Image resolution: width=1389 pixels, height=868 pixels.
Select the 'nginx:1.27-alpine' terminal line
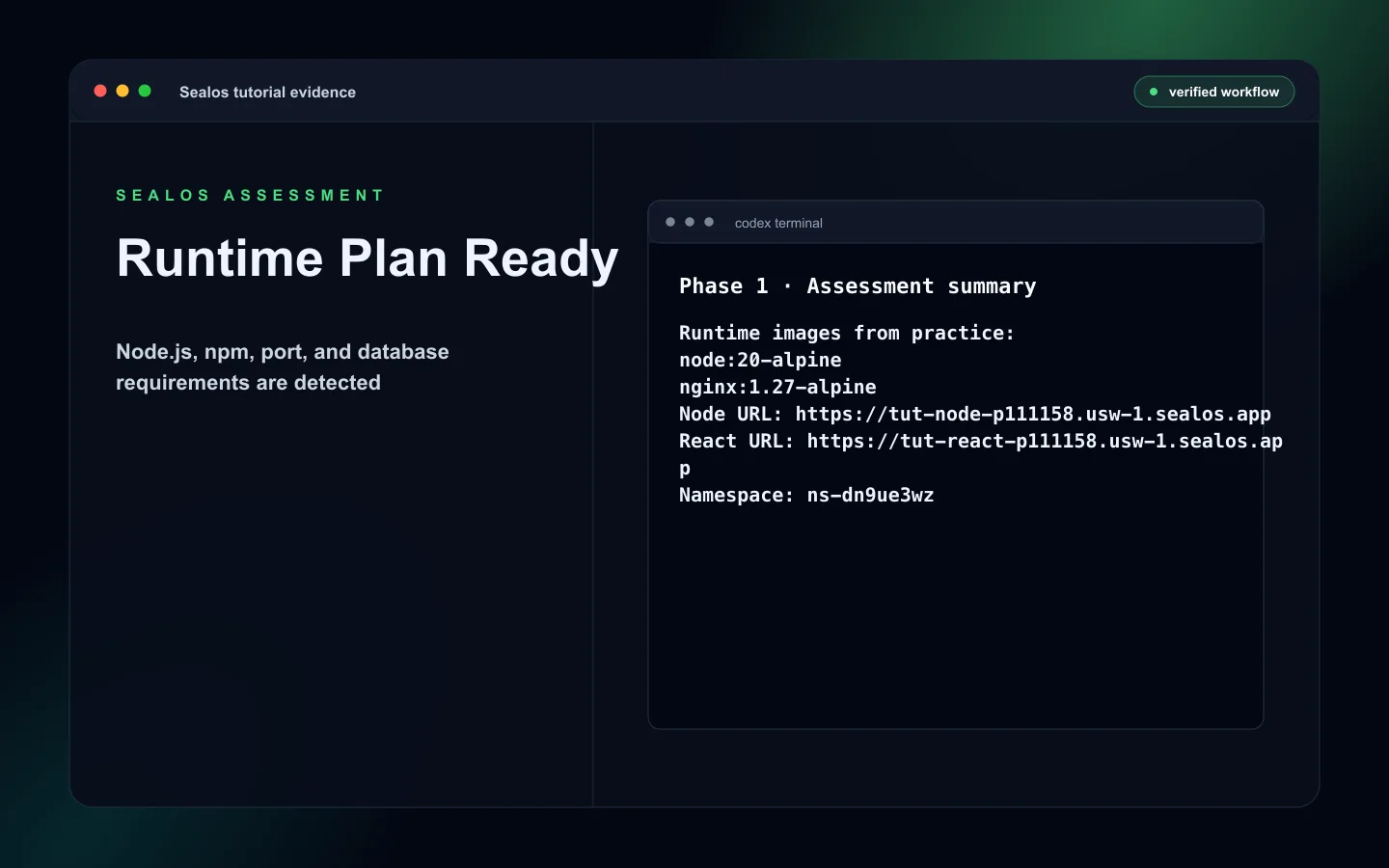coord(777,387)
